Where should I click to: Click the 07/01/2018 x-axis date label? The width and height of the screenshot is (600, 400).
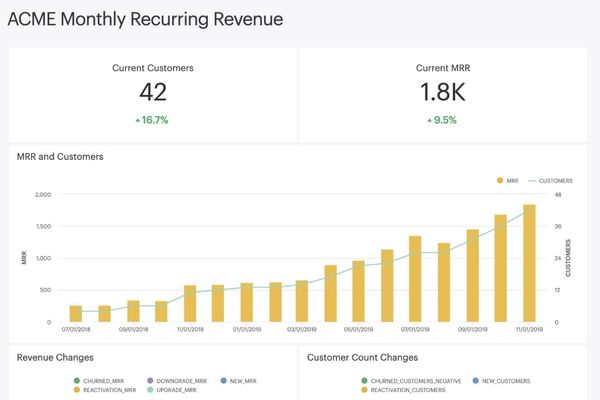pos(76,329)
